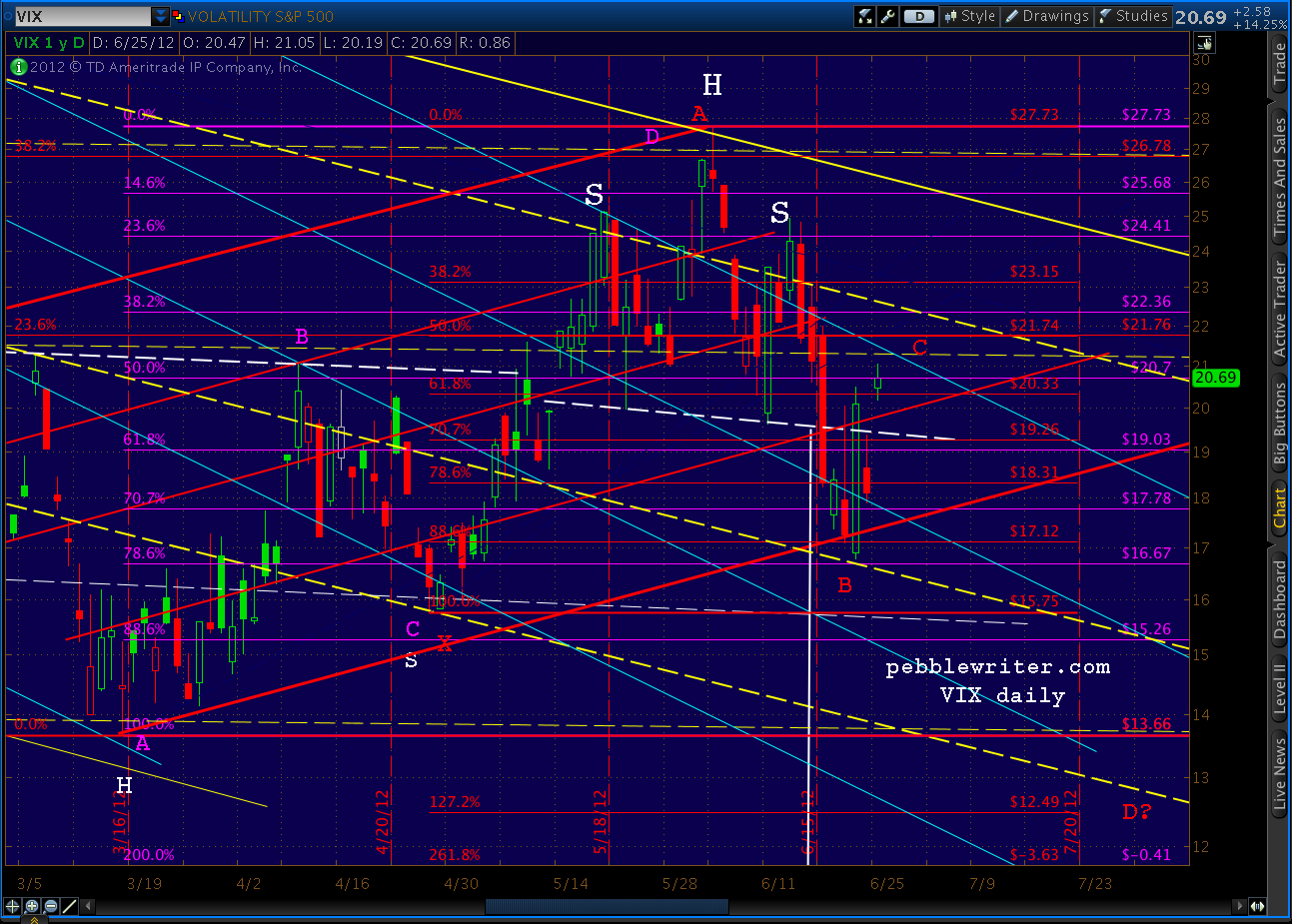Open the Style menu
1292x924 pixels.
(x=969, y=16)
